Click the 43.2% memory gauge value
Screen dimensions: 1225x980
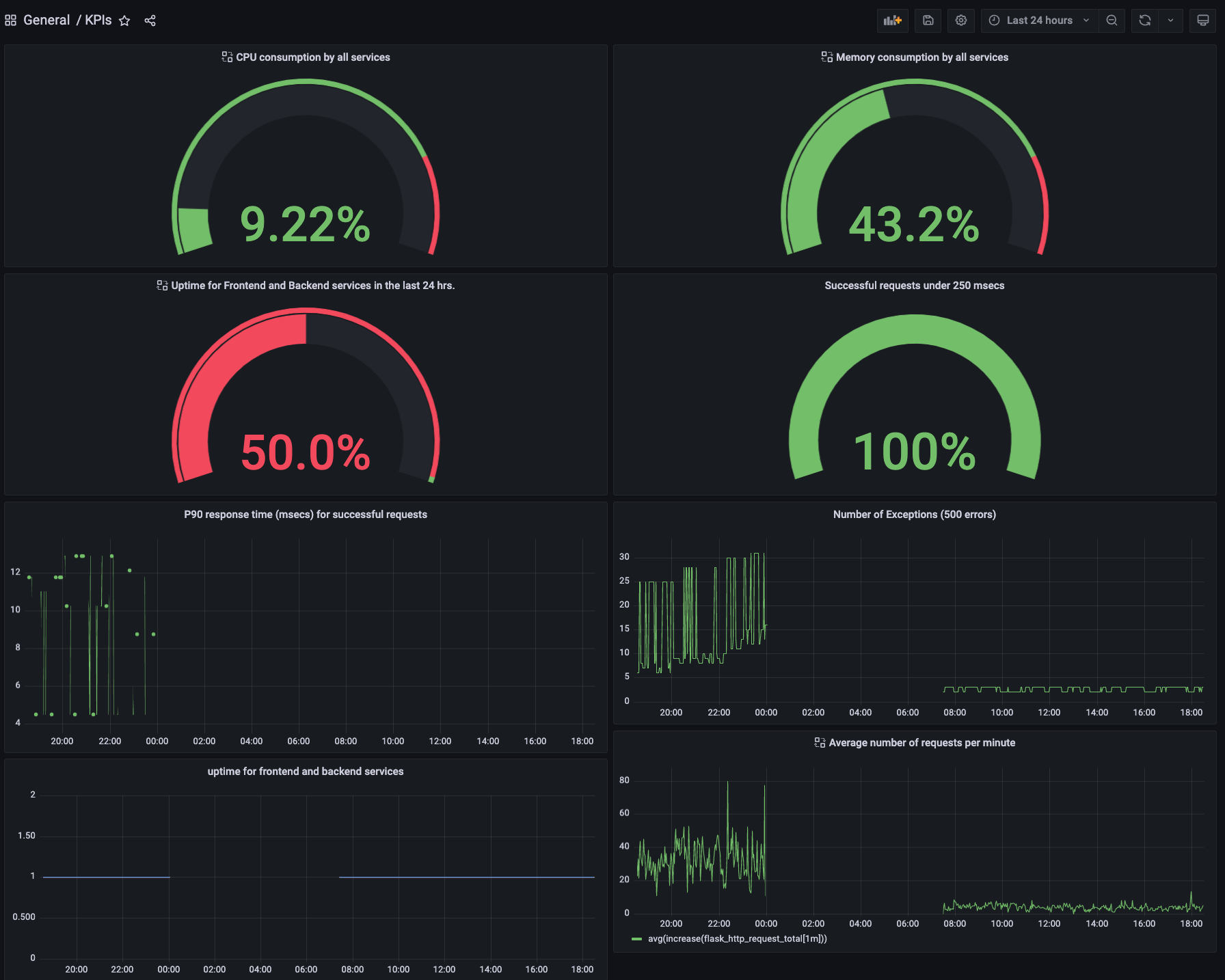click(x=915, y=224)
